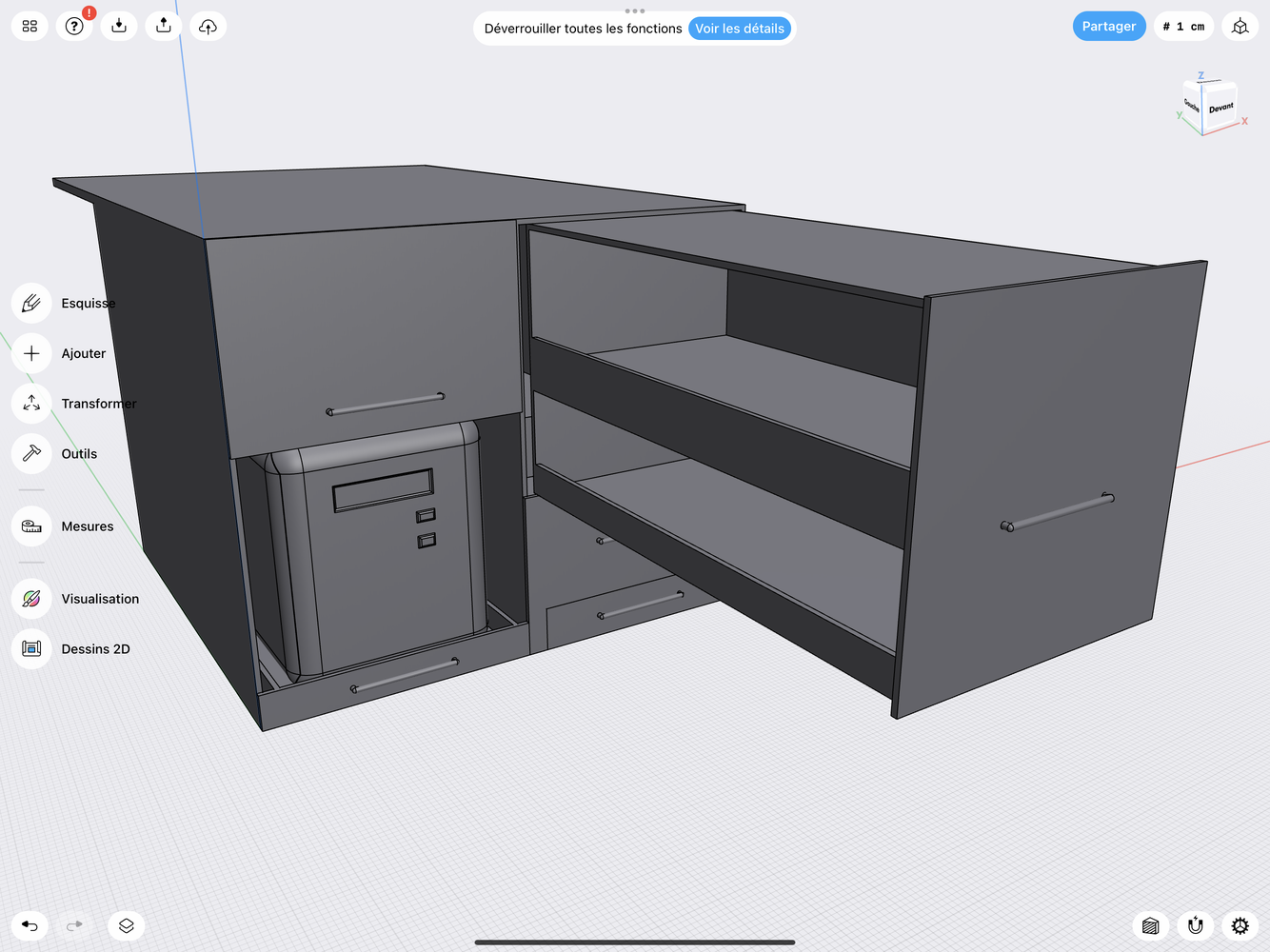Click the Outils label

point(79,454)
